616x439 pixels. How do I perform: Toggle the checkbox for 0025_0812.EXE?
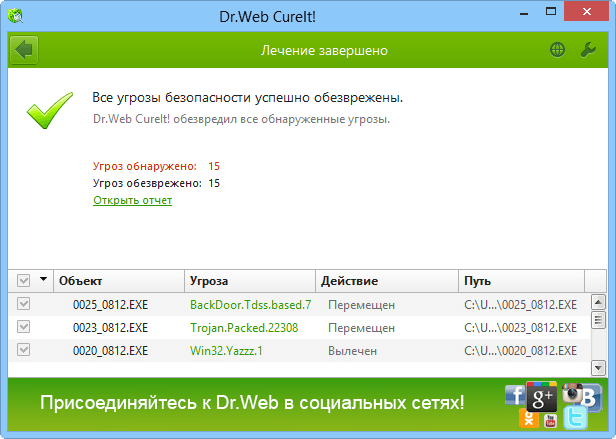24,304
